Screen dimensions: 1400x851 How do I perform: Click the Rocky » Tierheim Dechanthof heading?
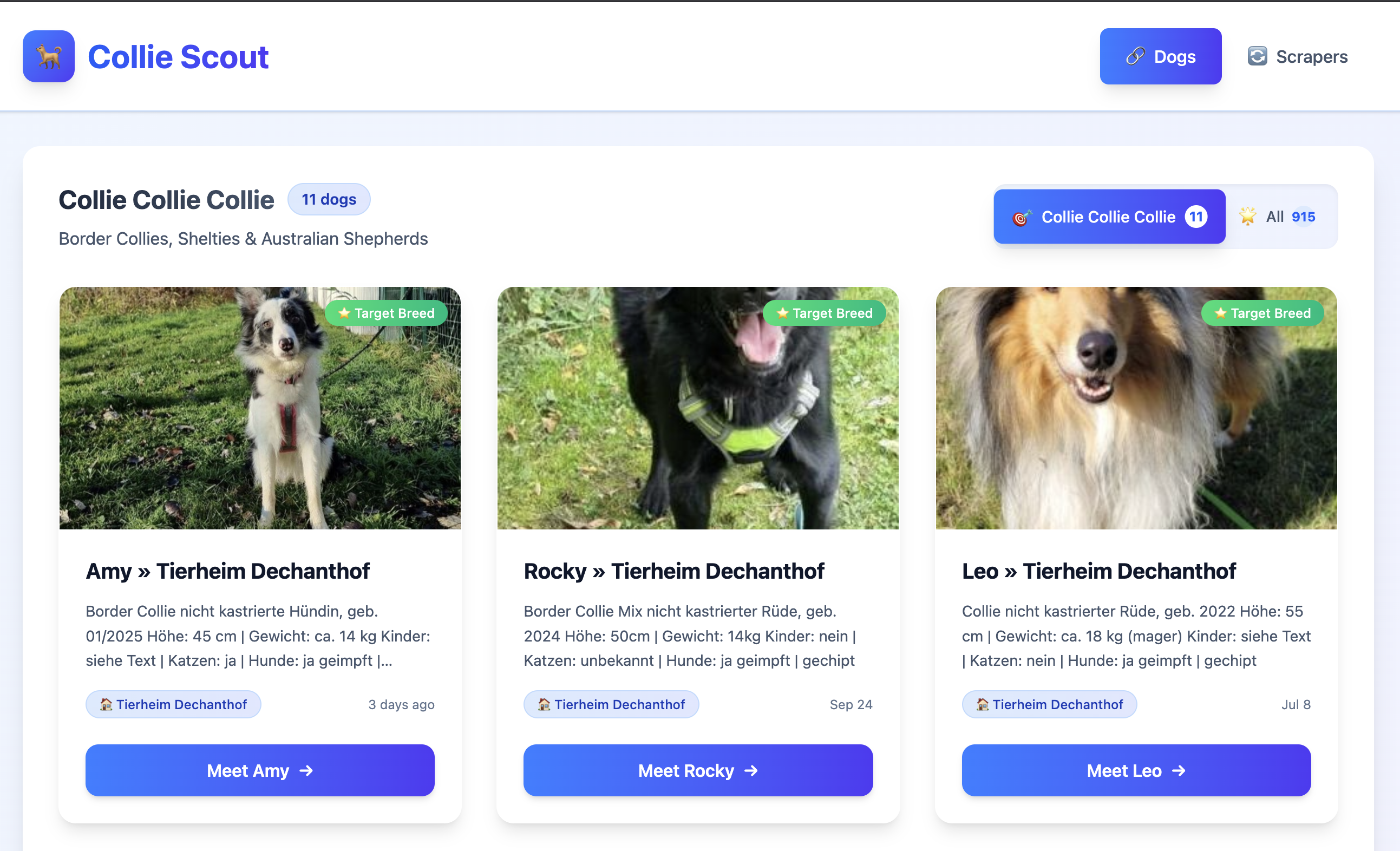(673, 571)
